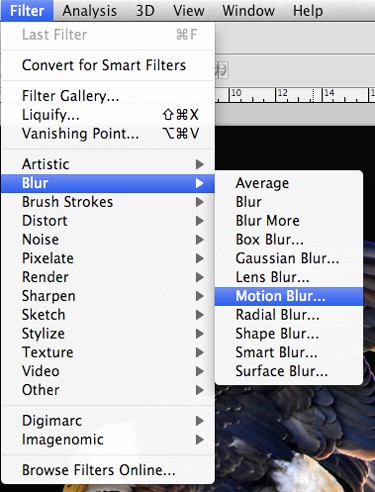Viewport: 375px width, 492px height.
Task: Open the Imagenomic plugin submenu
Action: pos(108,439)
